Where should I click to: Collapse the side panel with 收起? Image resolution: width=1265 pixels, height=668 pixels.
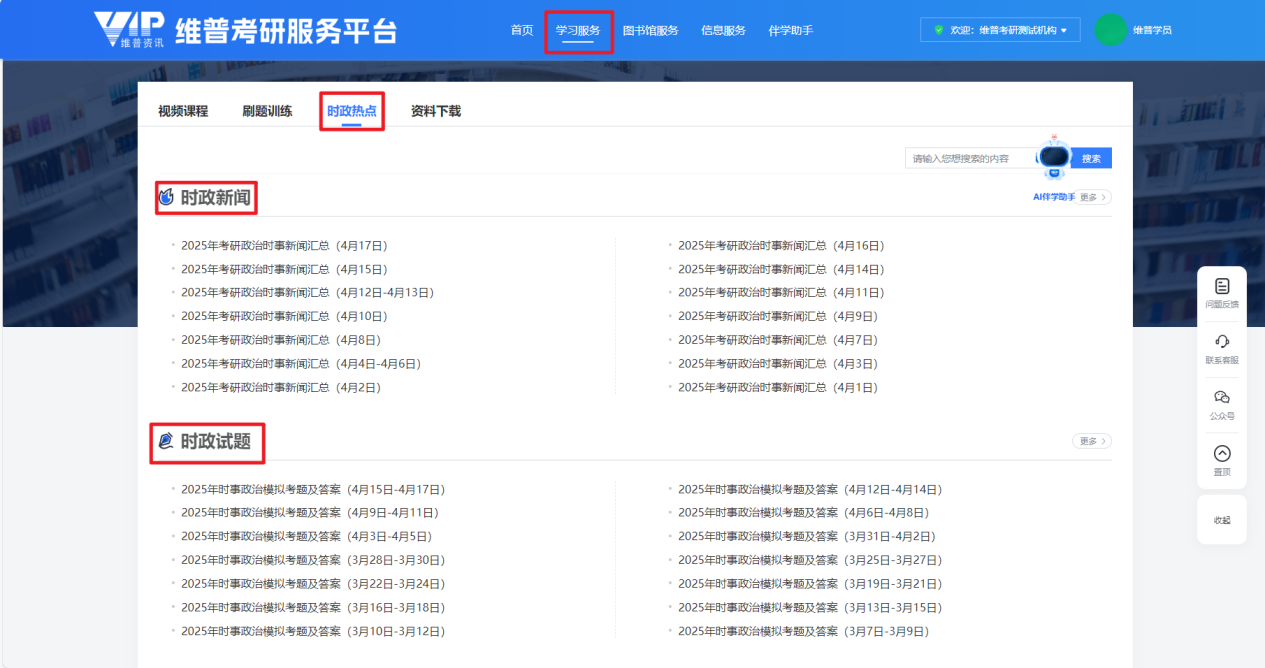(1221, 520)
